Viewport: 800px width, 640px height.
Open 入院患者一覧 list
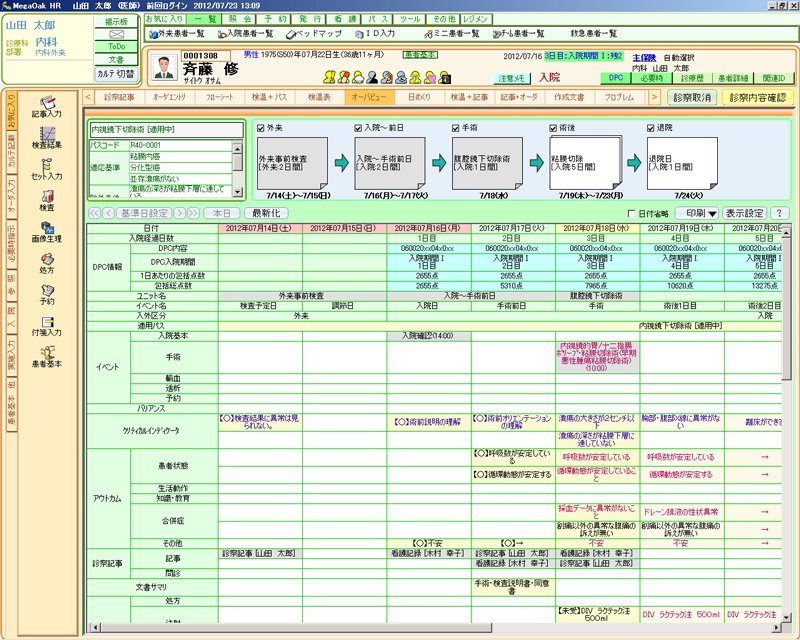coord(245,34)
